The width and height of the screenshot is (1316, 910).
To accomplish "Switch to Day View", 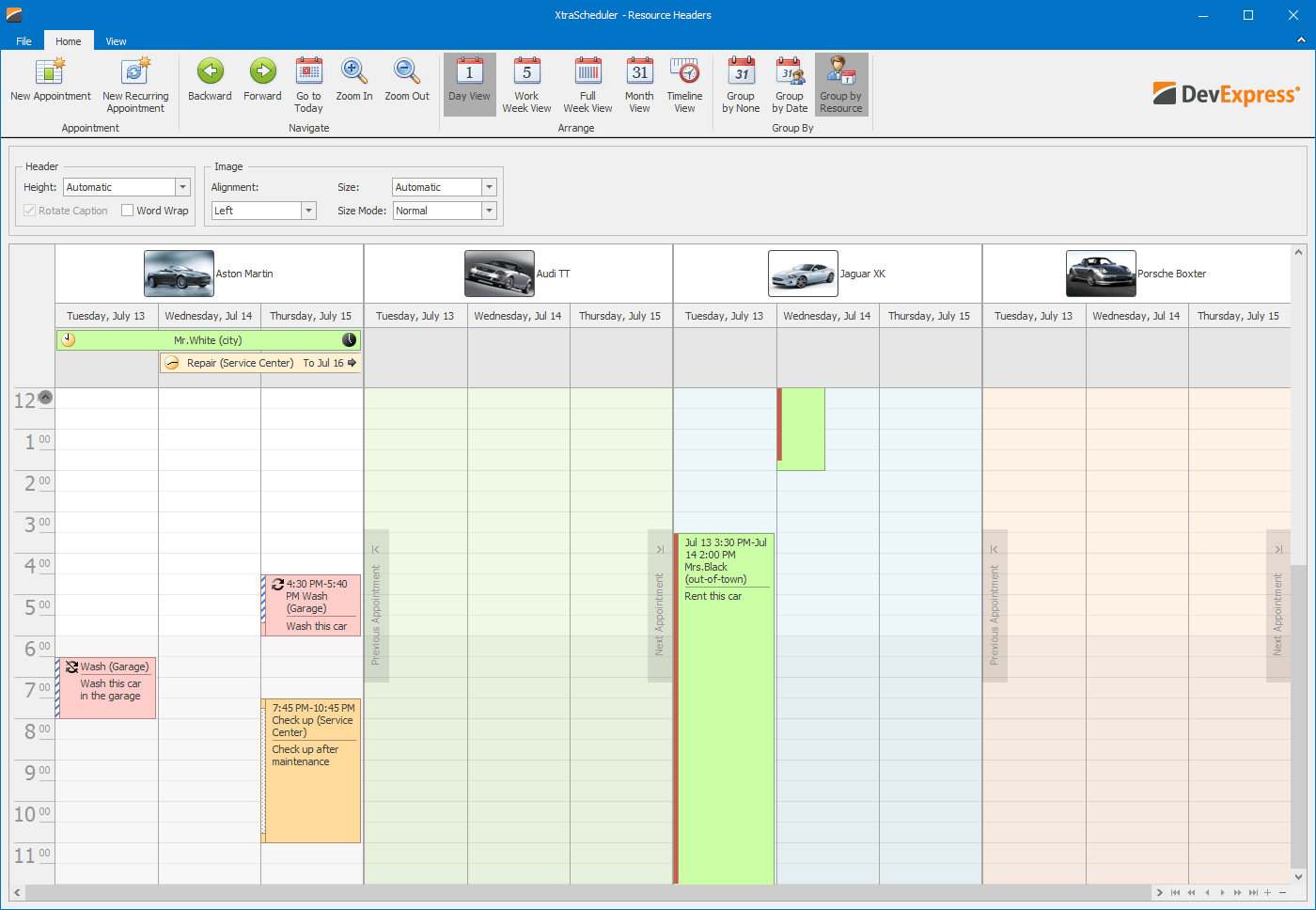I will tap(469, 85).
